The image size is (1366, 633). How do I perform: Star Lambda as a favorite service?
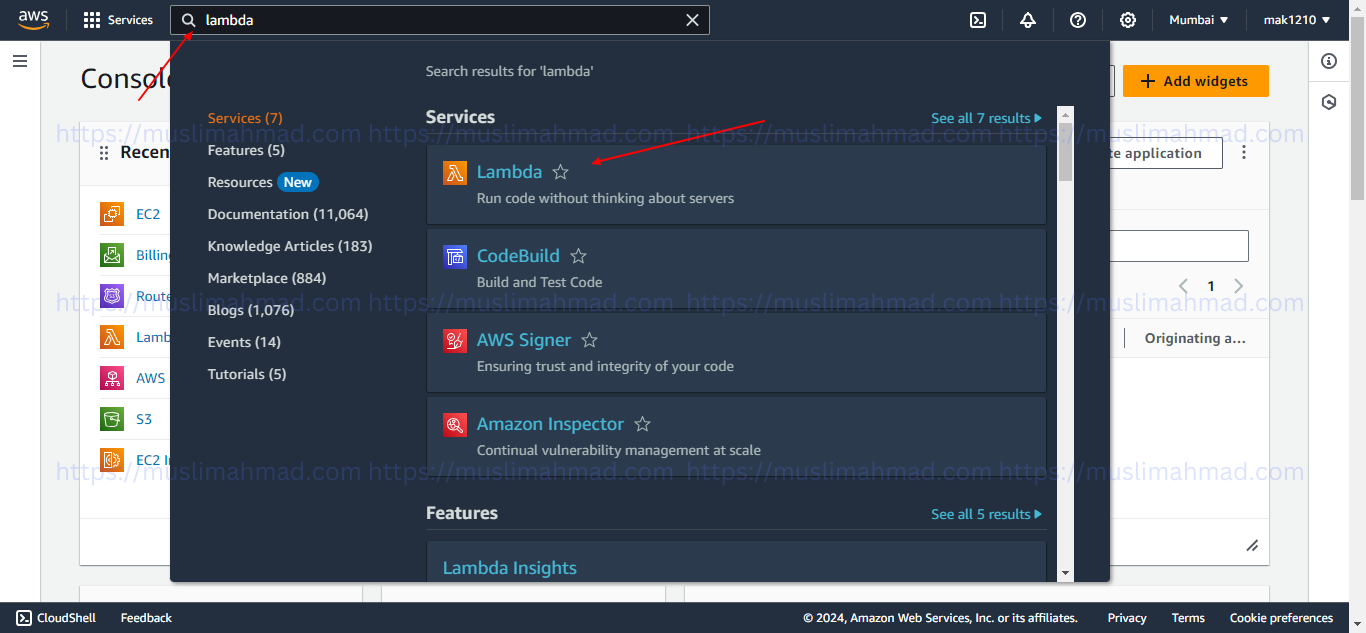[560, 172]
